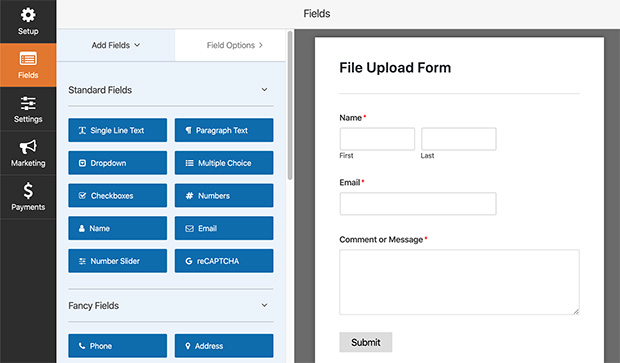Open the Marketing megaphone section
Viewport: 620px width, 363px height.
coord(28,153)
